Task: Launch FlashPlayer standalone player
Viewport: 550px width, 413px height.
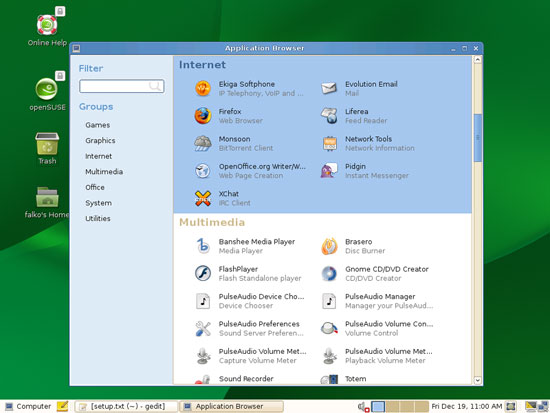Action: [248, 273]
